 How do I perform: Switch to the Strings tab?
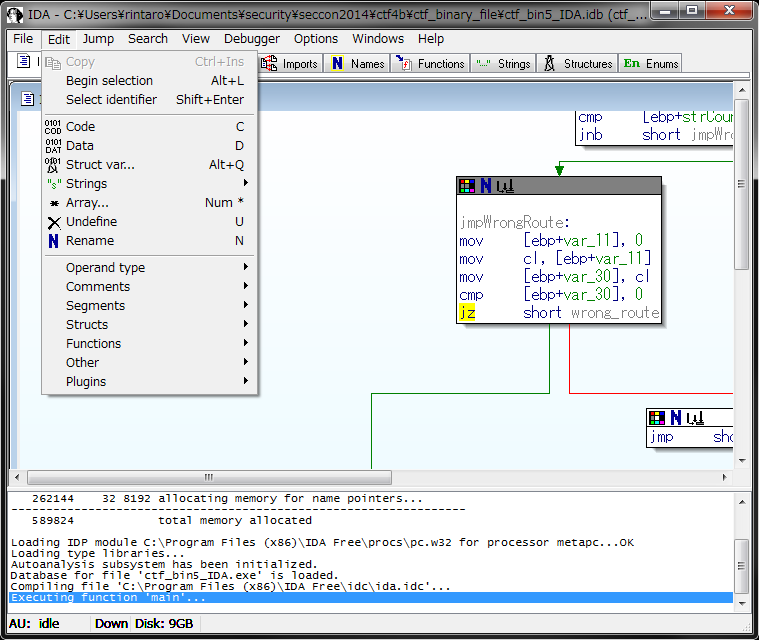point(503,63)
